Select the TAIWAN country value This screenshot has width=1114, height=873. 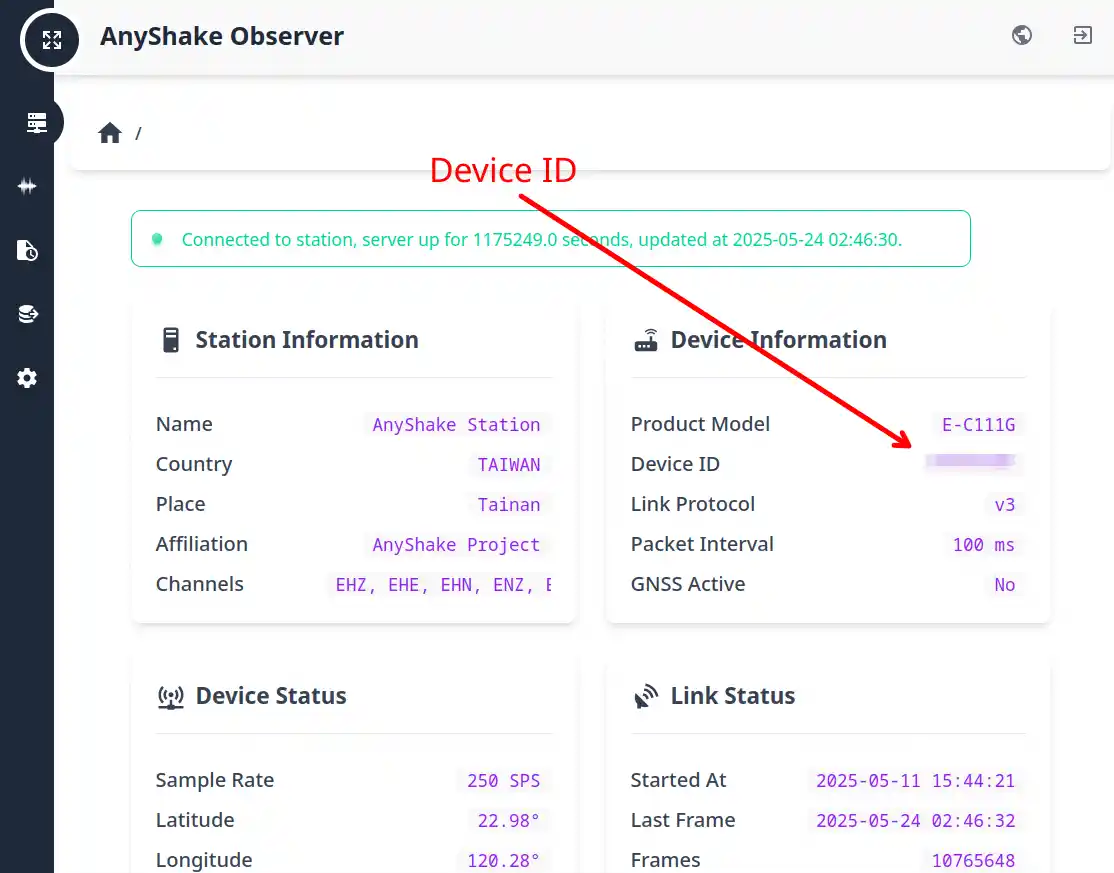coord(509,465)
